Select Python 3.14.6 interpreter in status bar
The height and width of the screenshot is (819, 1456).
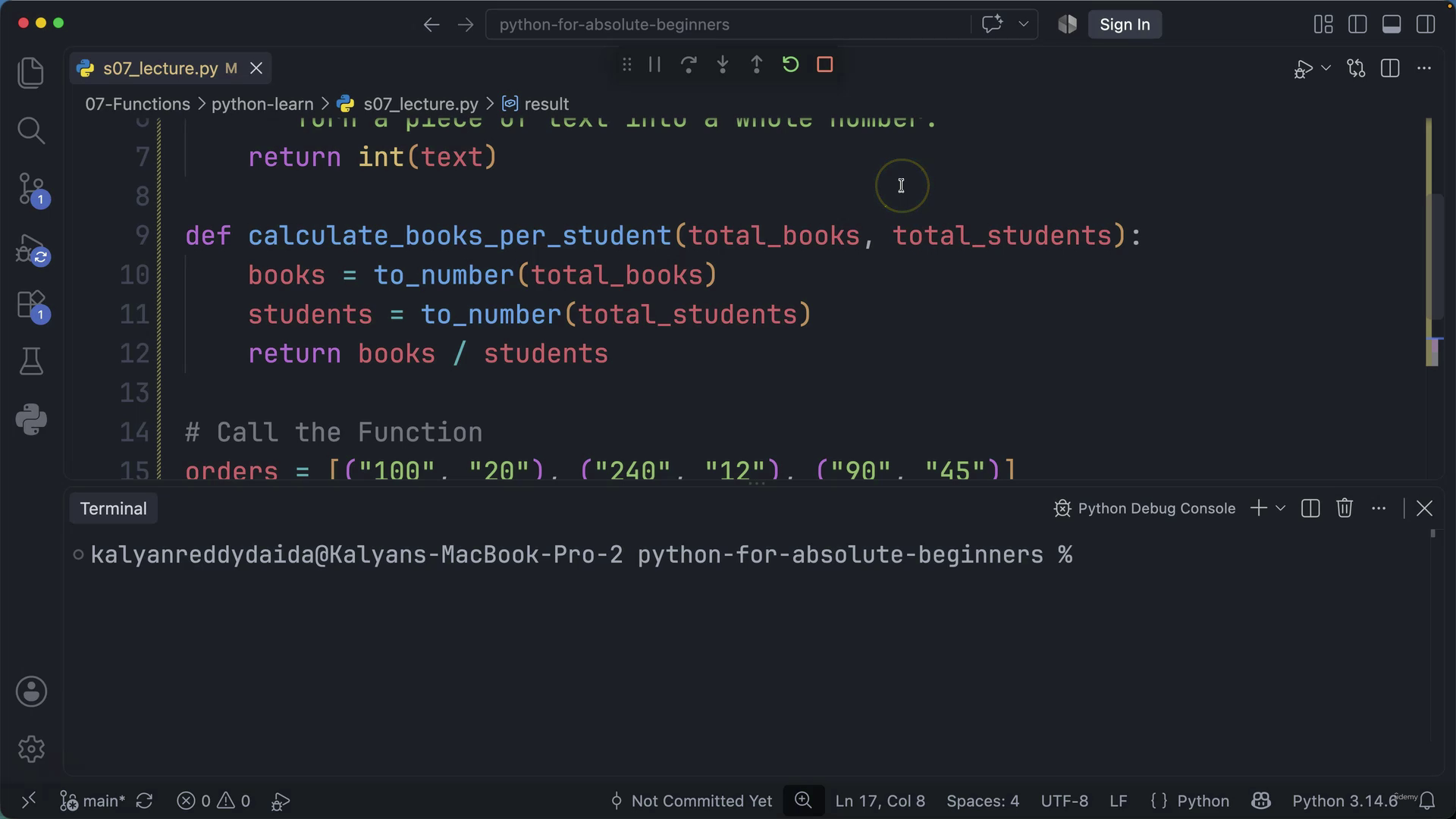click(x=1345, y=801)
